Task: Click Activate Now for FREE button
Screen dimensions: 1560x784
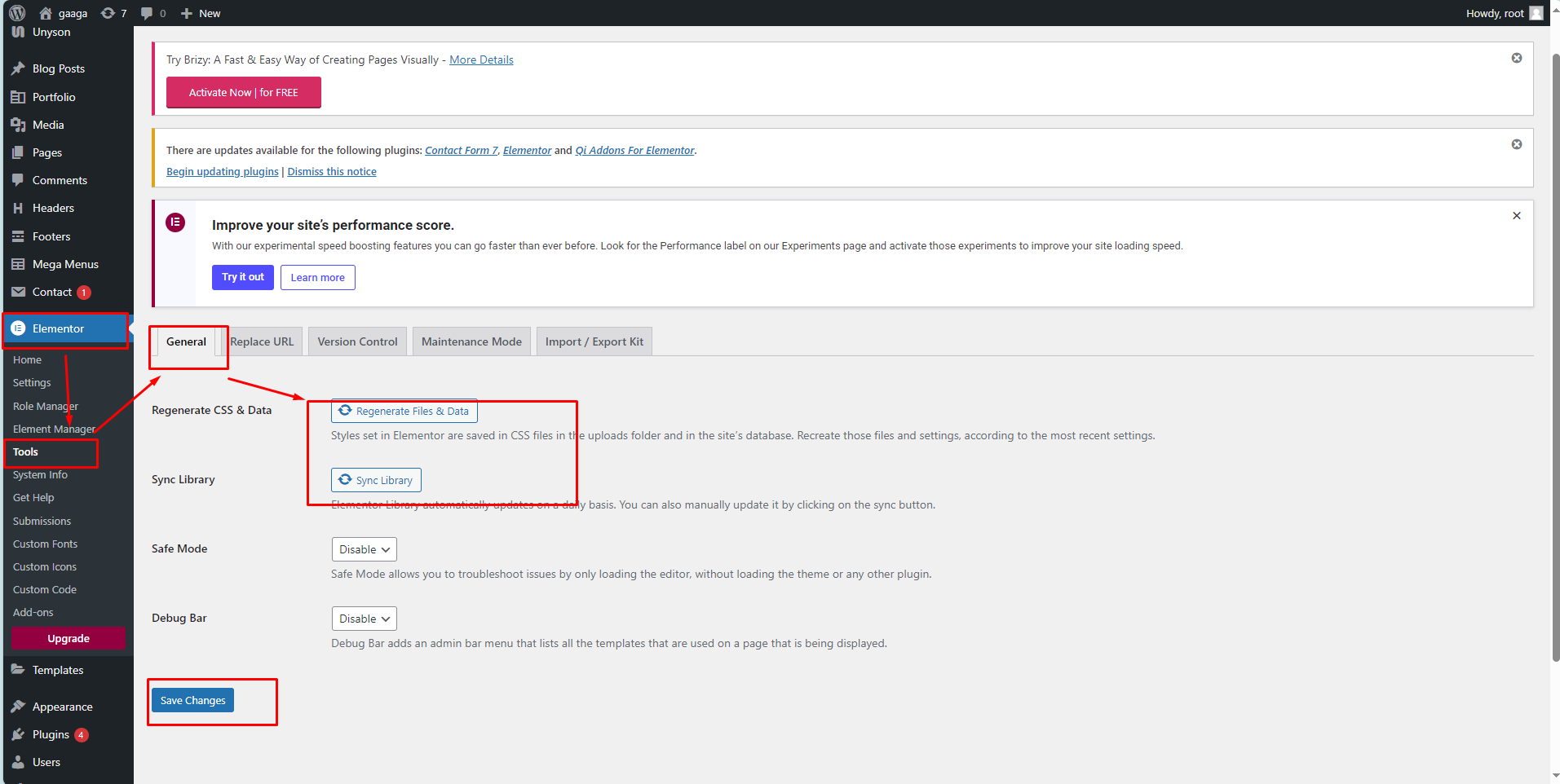Action: 244,92
